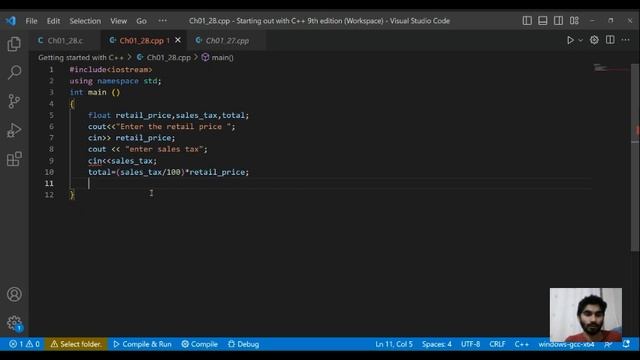Image resolution: width=640 pixels, height=360 pixels.
Task: Open the settings gear in editor toolbar
Action: point(594,40)
